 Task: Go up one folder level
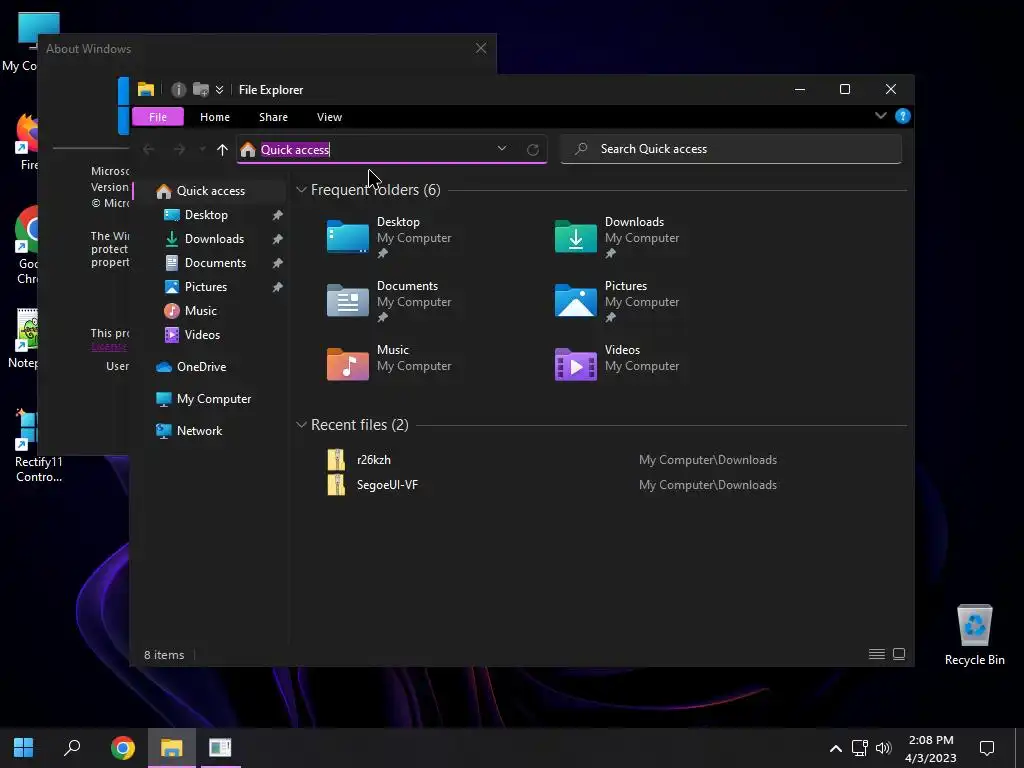point(222,150)
